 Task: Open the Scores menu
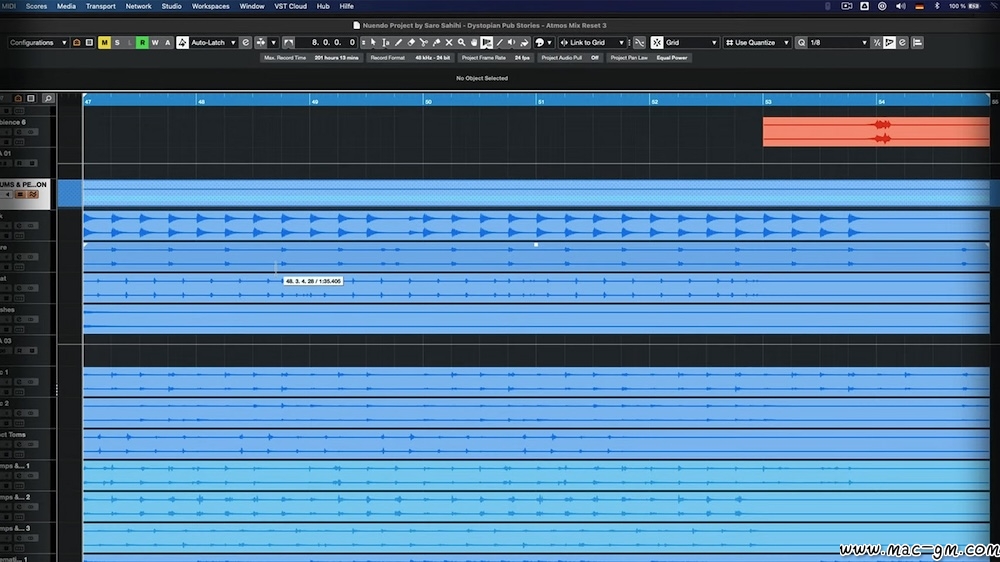[36, 6]
